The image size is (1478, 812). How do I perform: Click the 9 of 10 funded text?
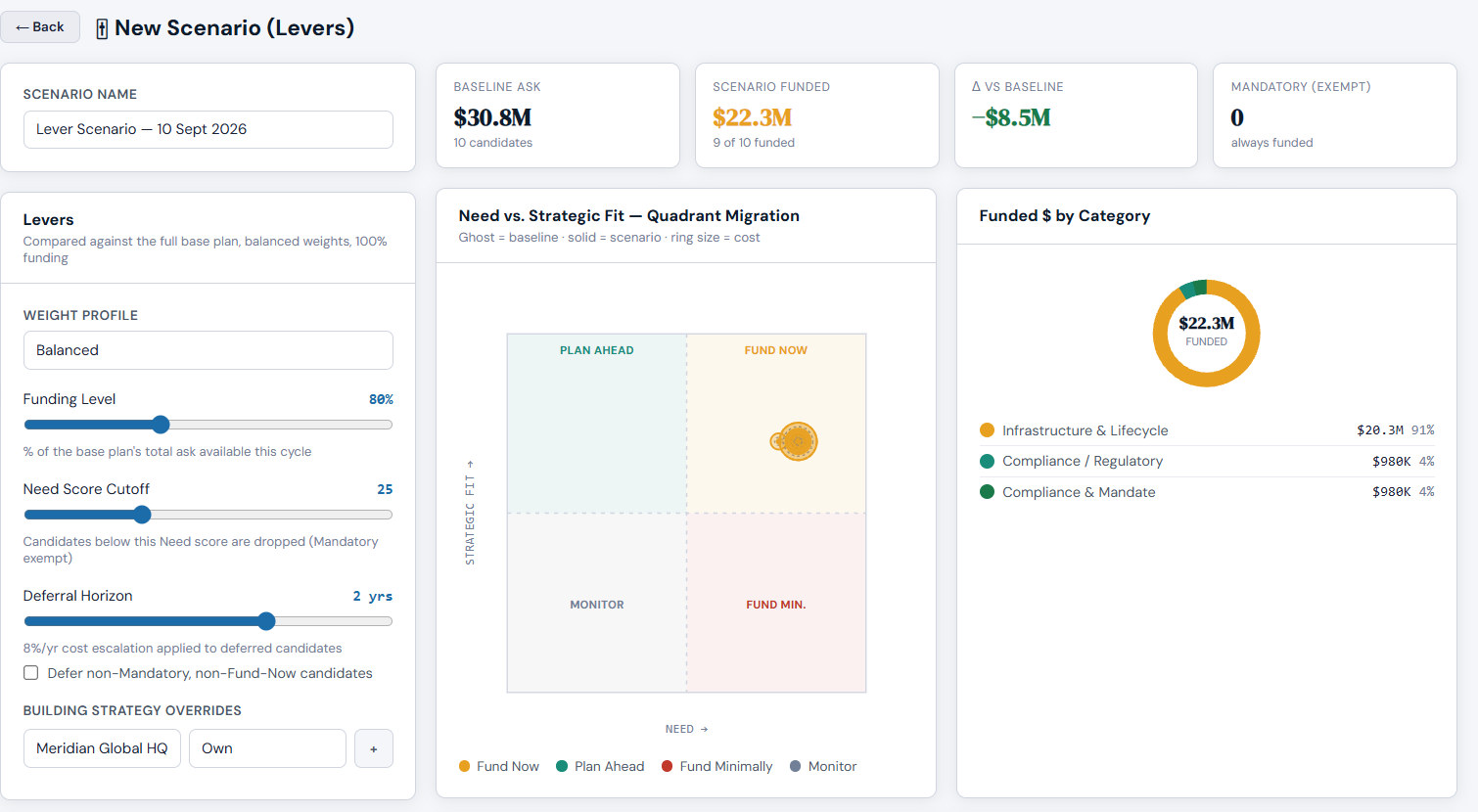tap(754, 143)
